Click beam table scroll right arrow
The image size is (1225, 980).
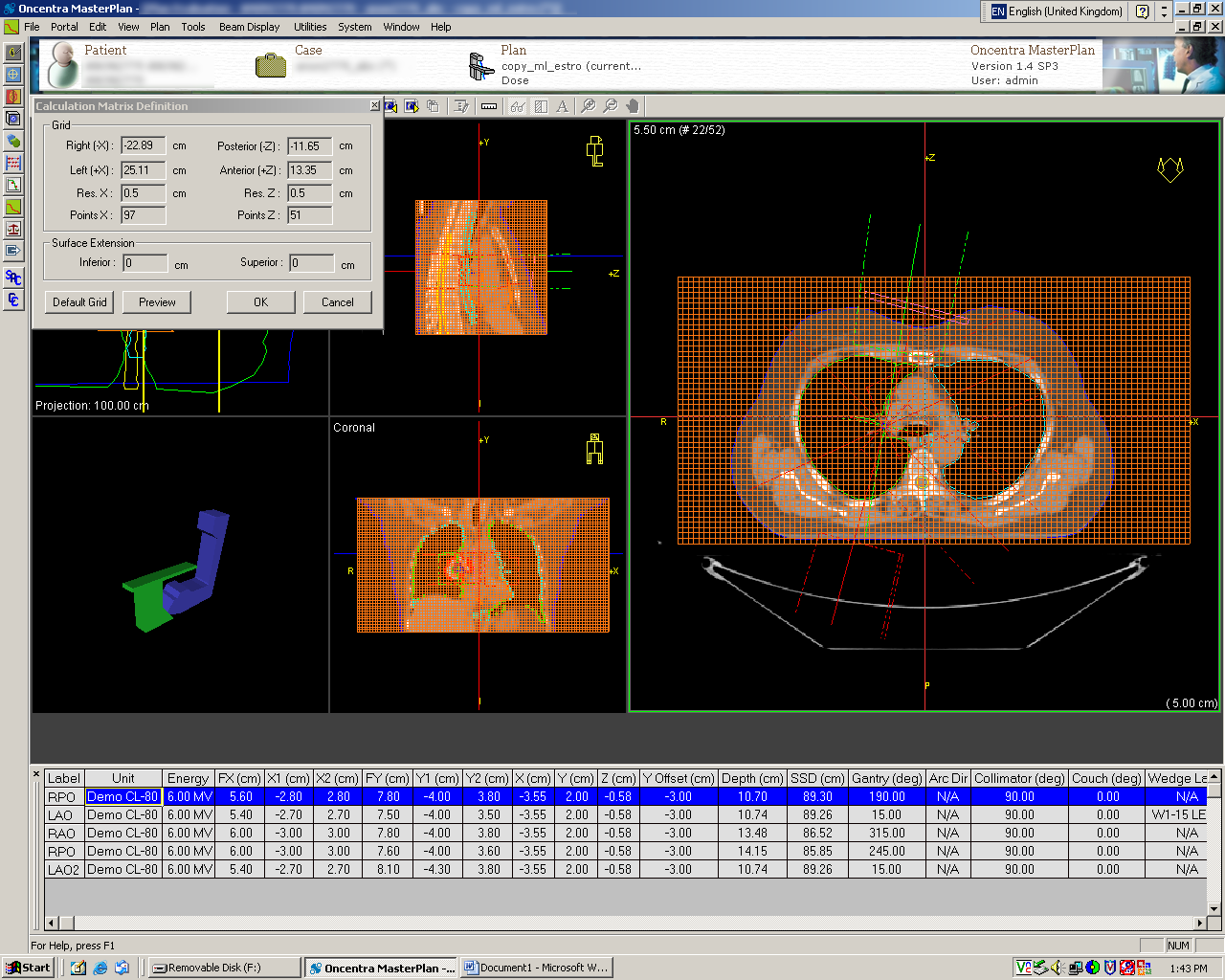click(1201, 924)
